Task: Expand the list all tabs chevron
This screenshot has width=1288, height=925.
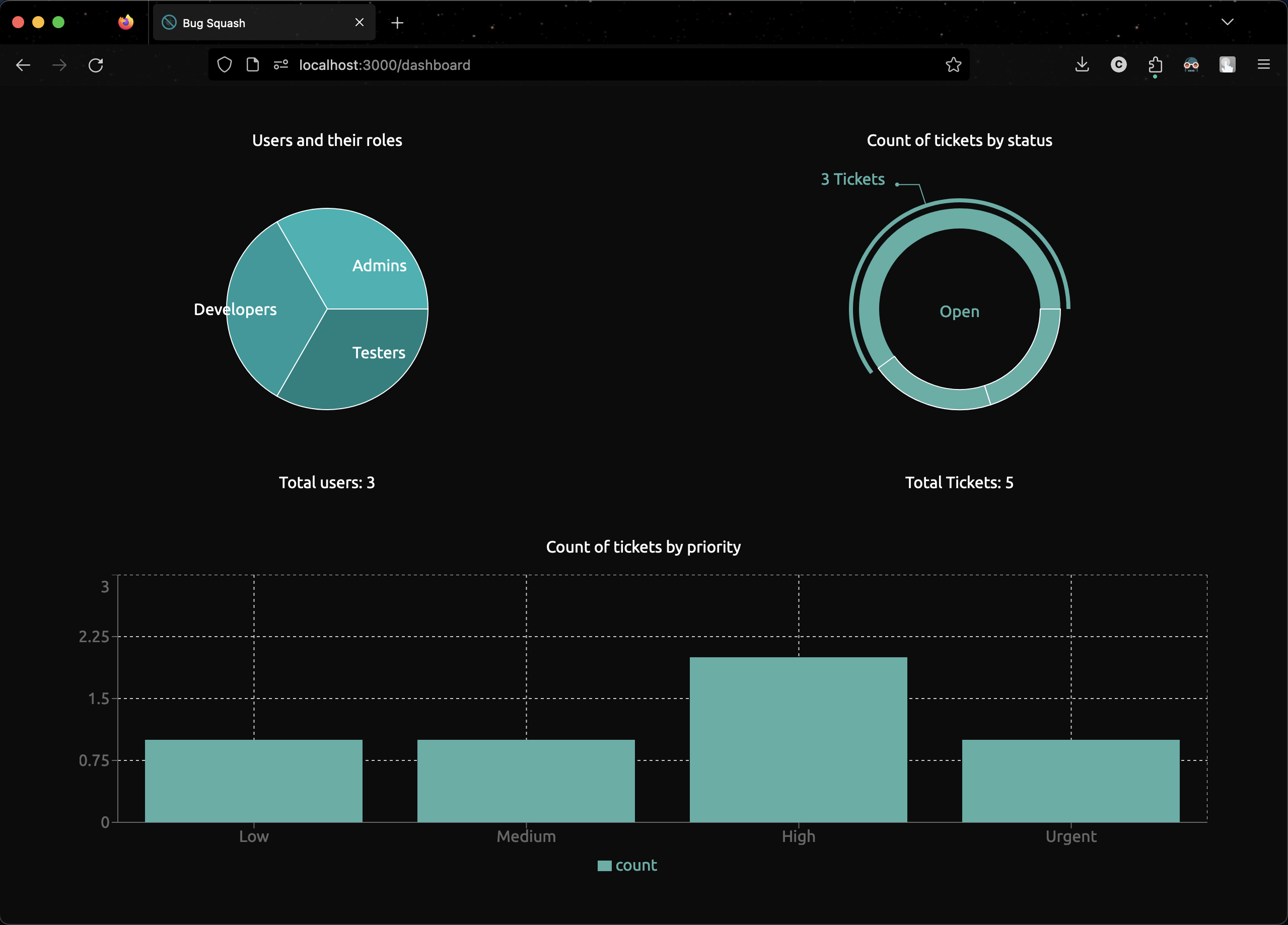Action: click(1227, 22)
